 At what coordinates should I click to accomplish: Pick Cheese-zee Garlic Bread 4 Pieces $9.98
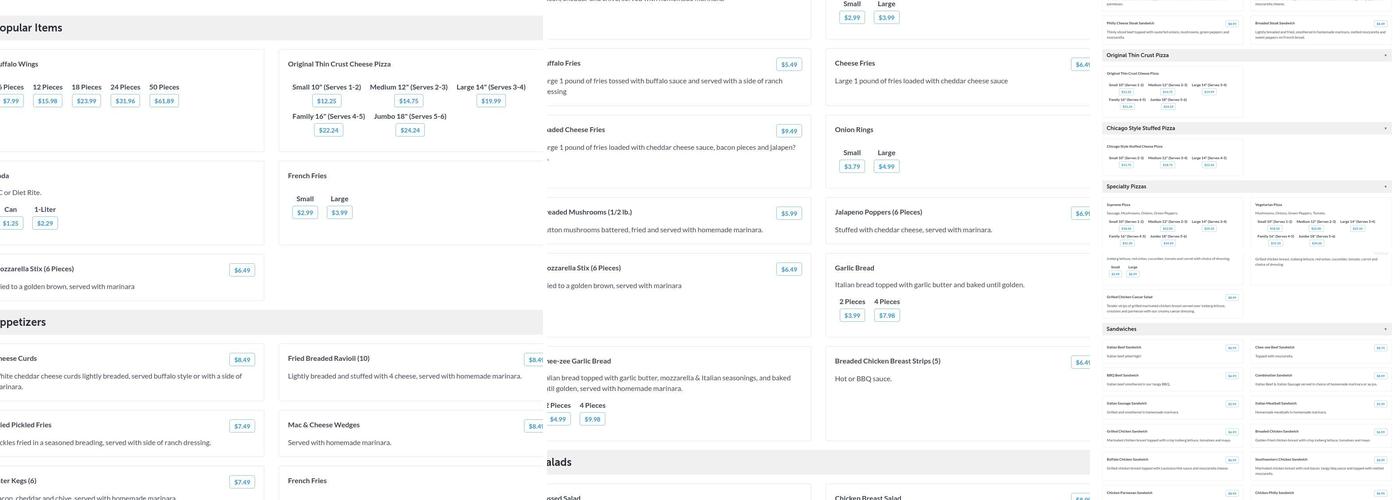pos(592,419)
